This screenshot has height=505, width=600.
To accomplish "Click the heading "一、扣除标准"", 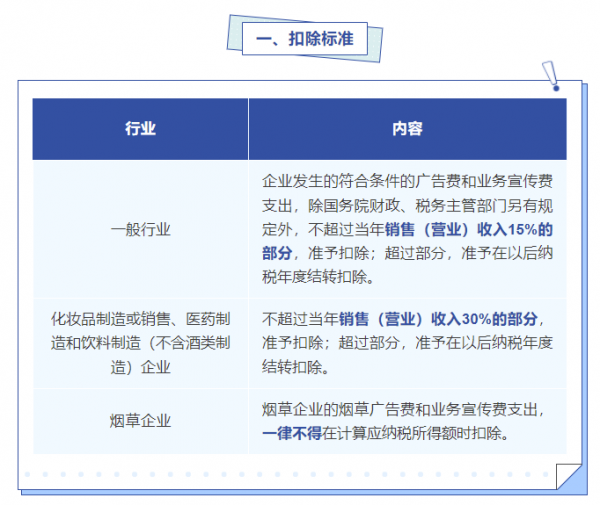I will coord(305,39).
